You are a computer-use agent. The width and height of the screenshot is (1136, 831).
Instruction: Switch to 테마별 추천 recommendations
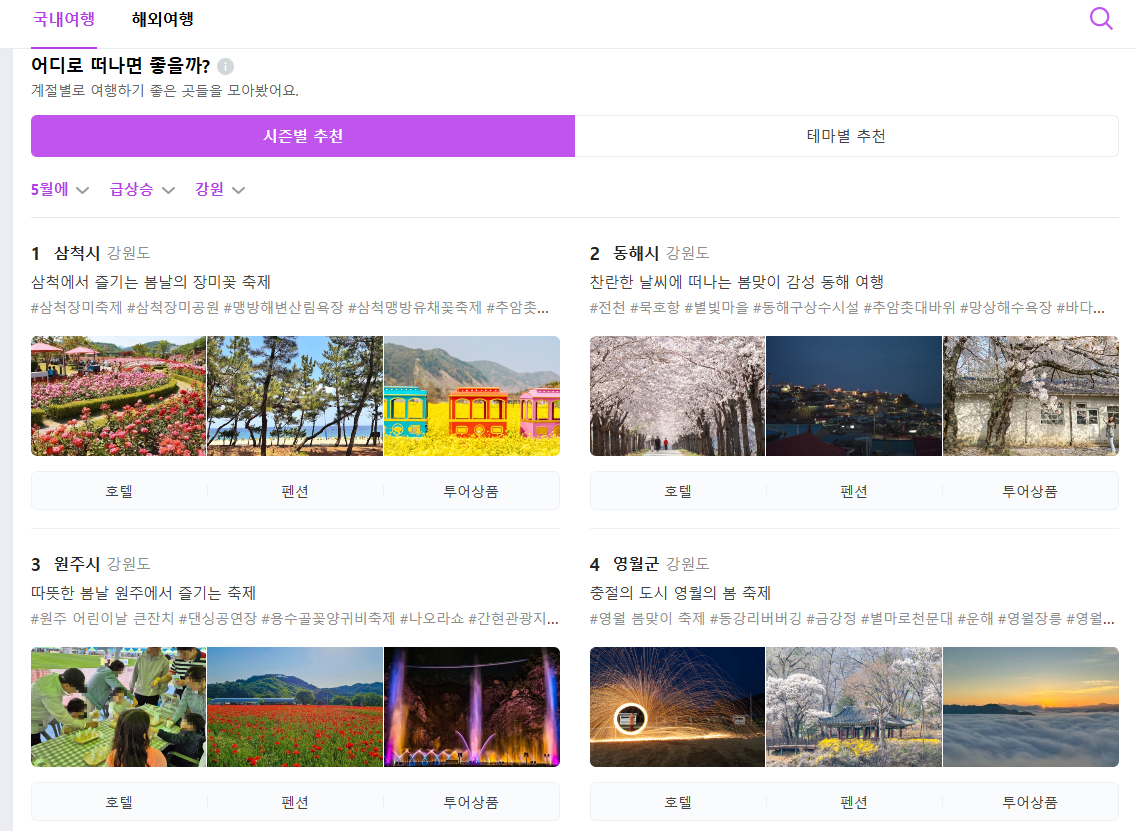(847, 136)
